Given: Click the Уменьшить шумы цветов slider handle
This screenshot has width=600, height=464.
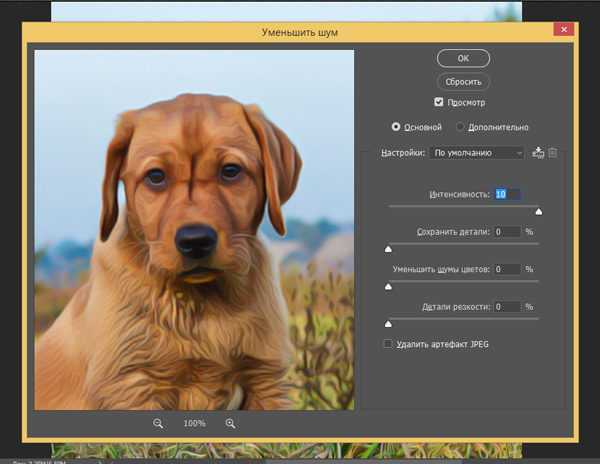Looking at the screenshot, I should click(x=388, y=287).
